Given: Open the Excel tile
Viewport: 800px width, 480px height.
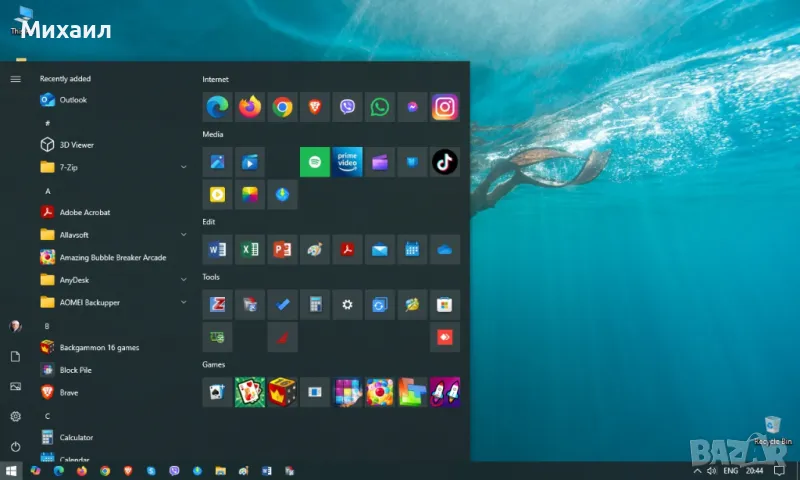Looking at the screenshot, I should click(x=250, y=249).
